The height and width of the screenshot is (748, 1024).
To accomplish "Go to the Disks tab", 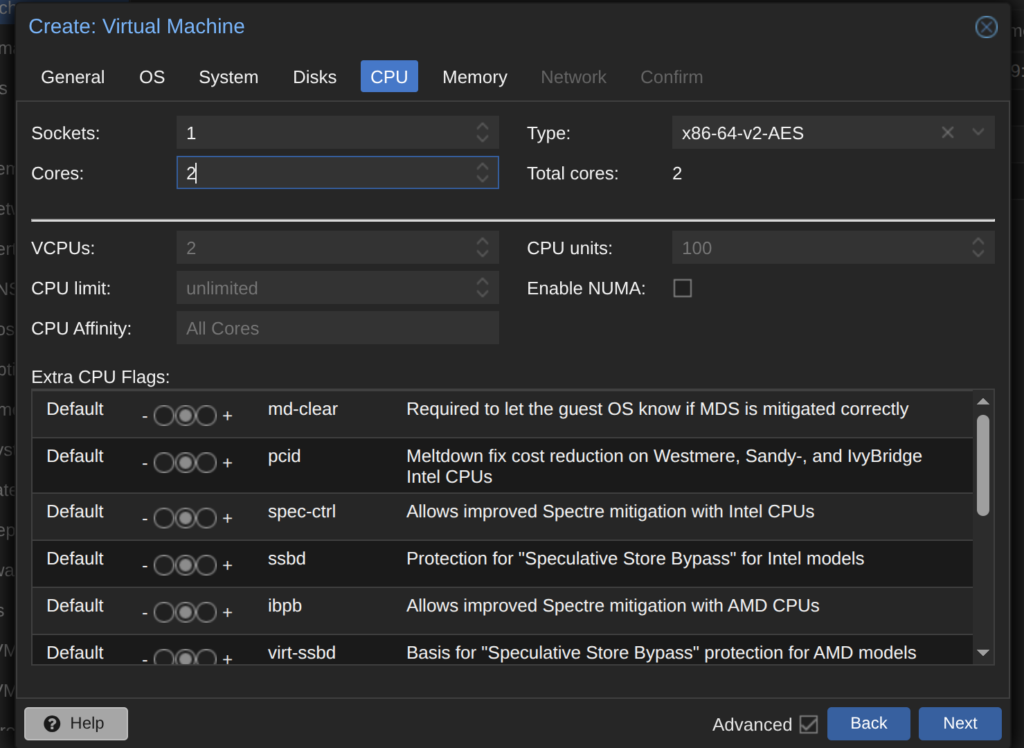I will (x=314, y=77).
